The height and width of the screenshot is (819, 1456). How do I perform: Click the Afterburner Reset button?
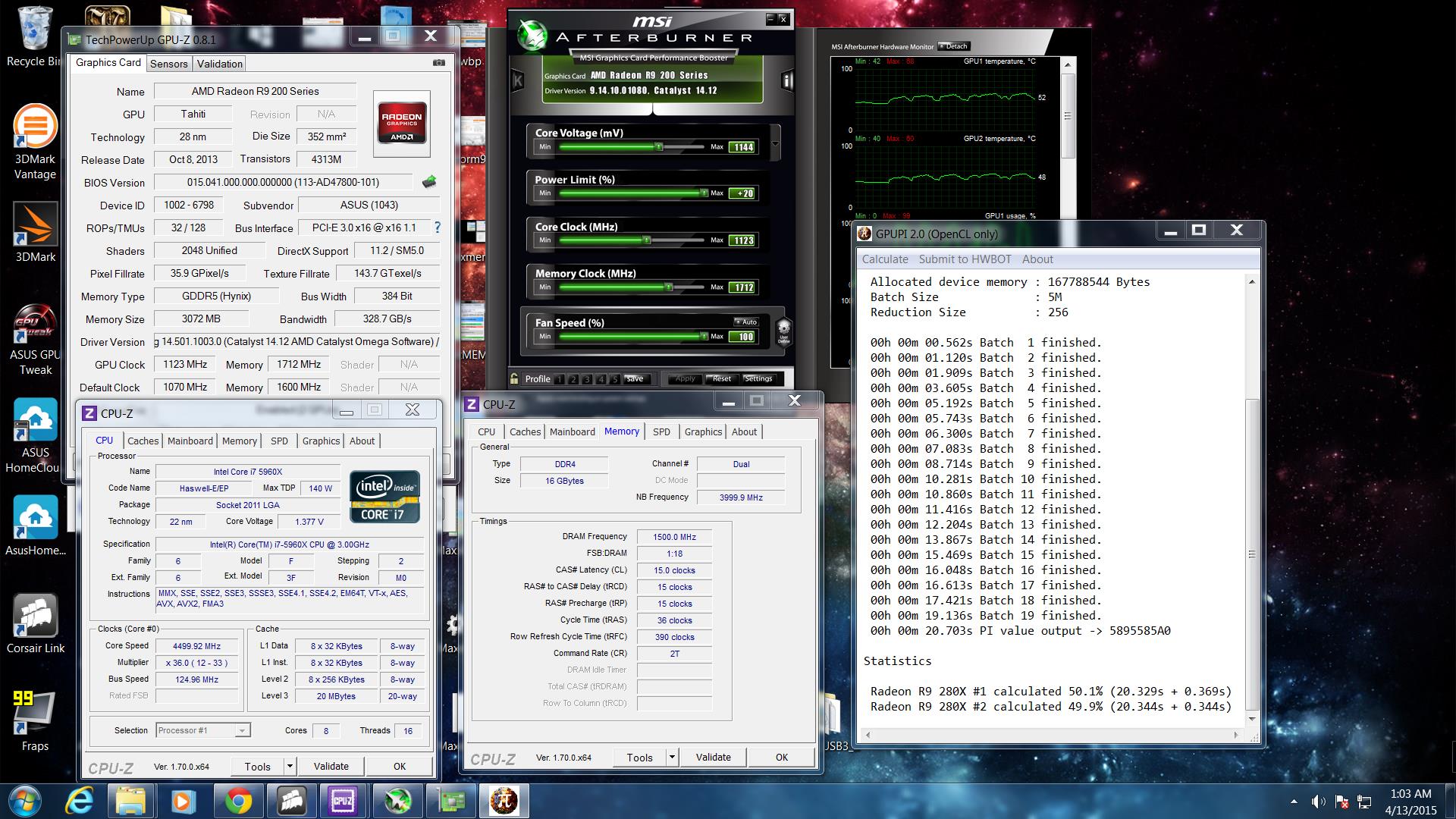point(721,378)
